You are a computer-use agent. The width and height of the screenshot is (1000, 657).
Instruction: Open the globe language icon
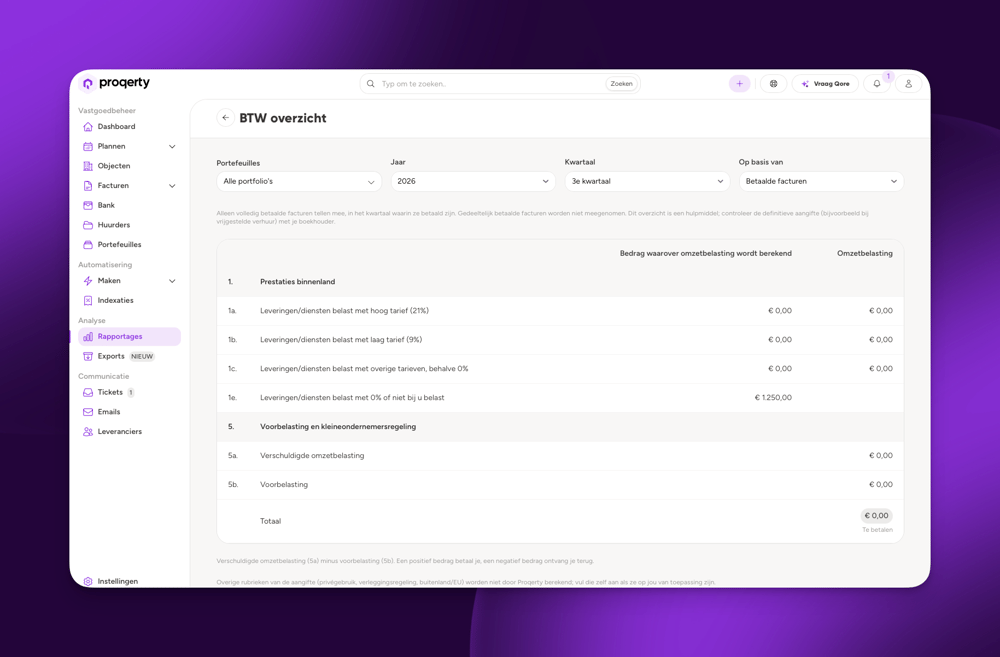point(773,84)
